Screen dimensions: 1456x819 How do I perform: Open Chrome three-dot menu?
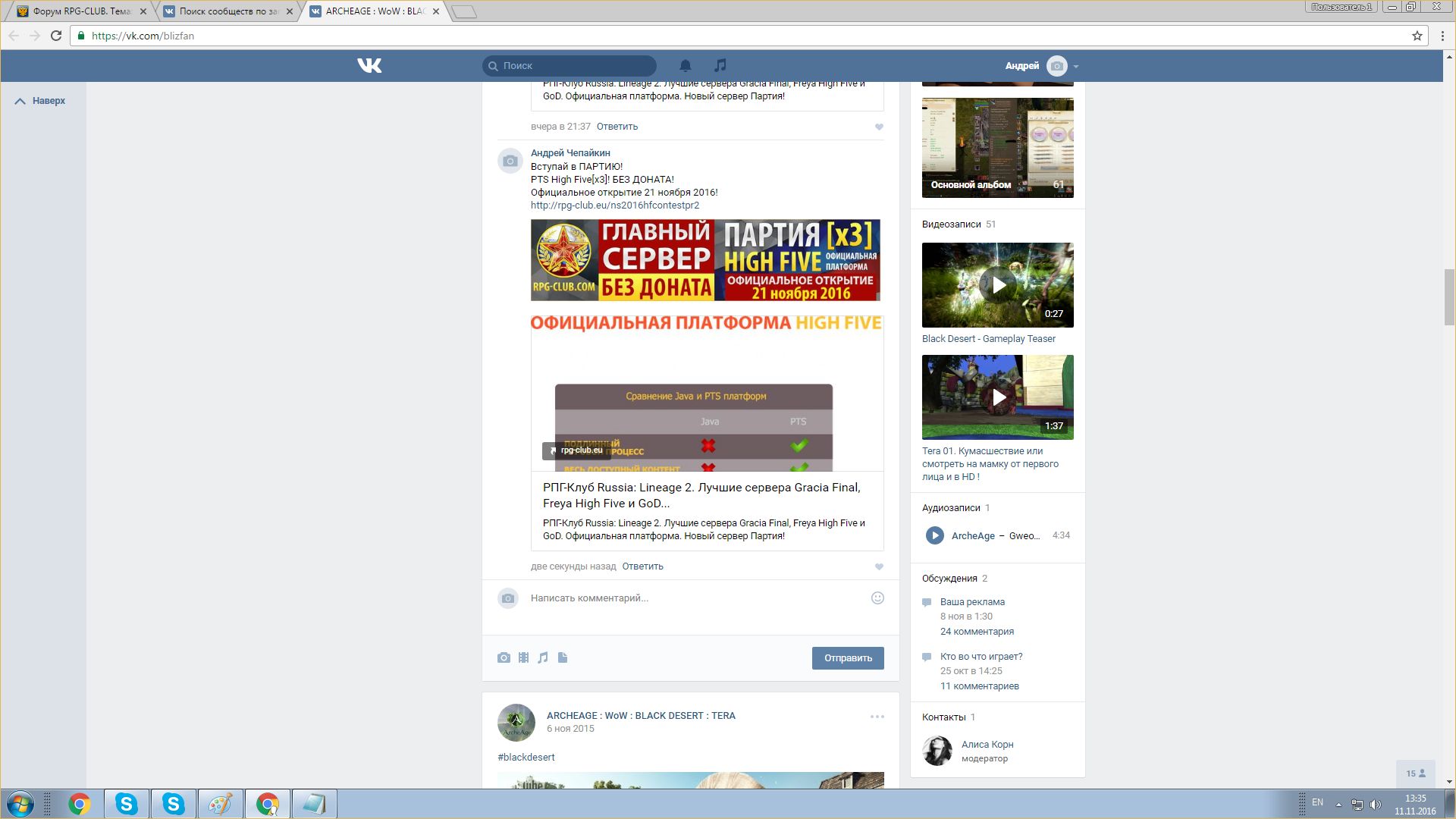(x=1442, y=36)
